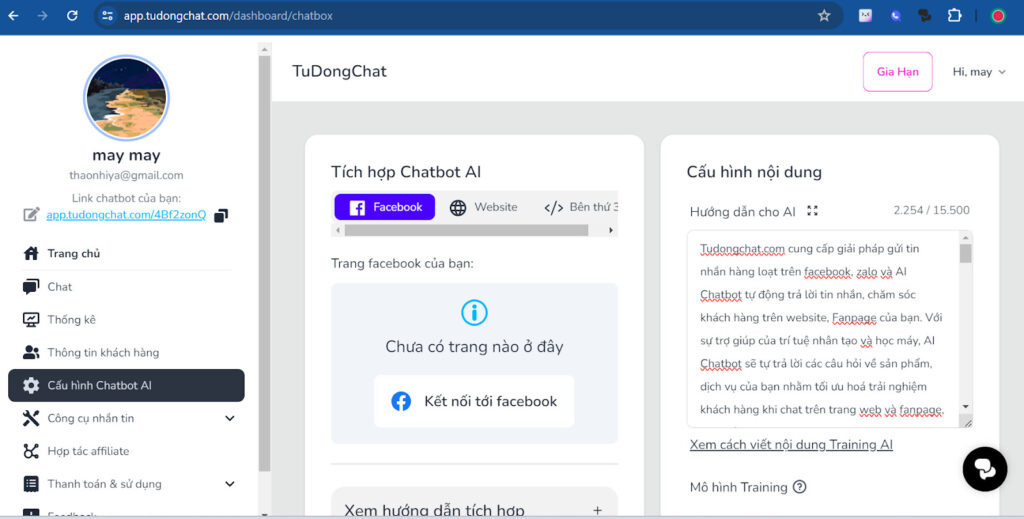Click the info circle icon
The width and height of the screenshot is (1024, 519).
[x=474, y=313]
